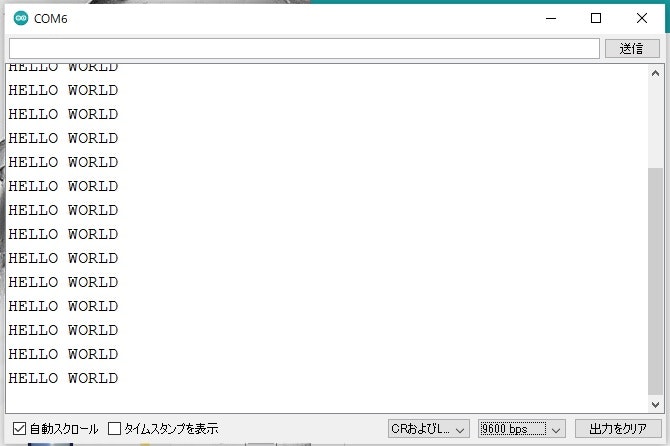
Task: Click the baud rate dropdown arrow
Action: tap(555, 429)
